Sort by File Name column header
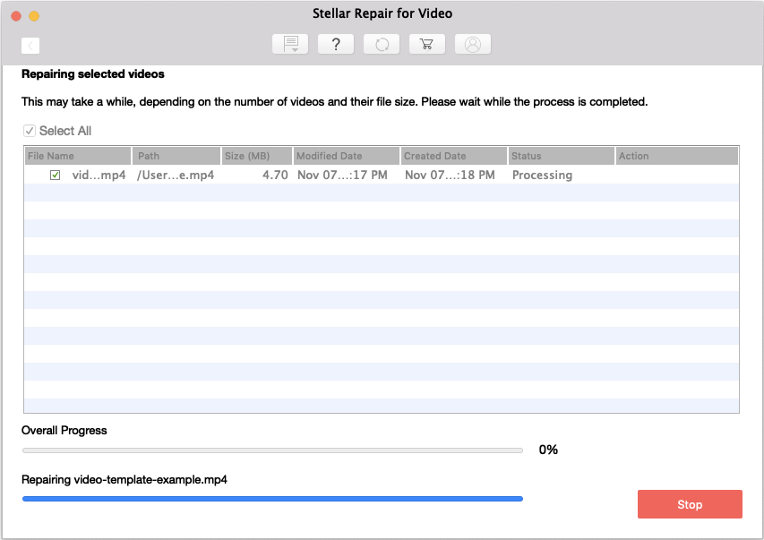Viewport: 764px width, 540px height. 78,156
